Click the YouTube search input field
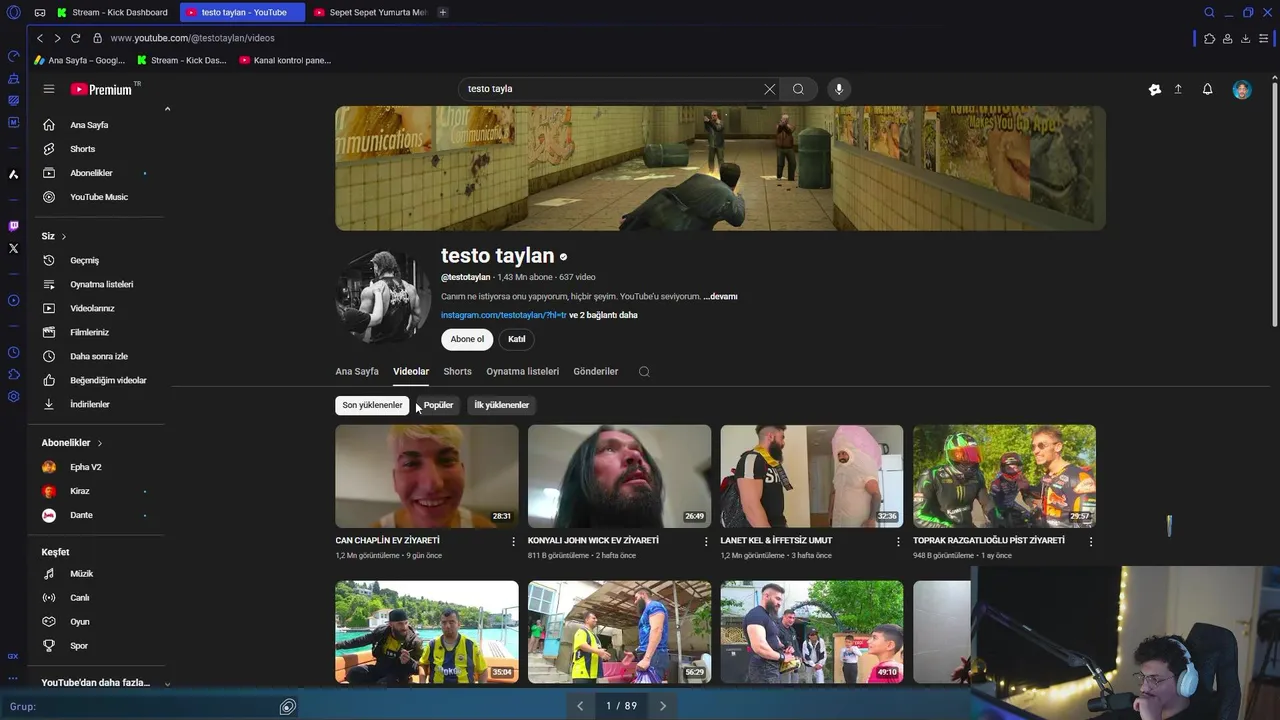This screenshot has height=720, width=1280. pyautogui.click(x=610, y=89)
